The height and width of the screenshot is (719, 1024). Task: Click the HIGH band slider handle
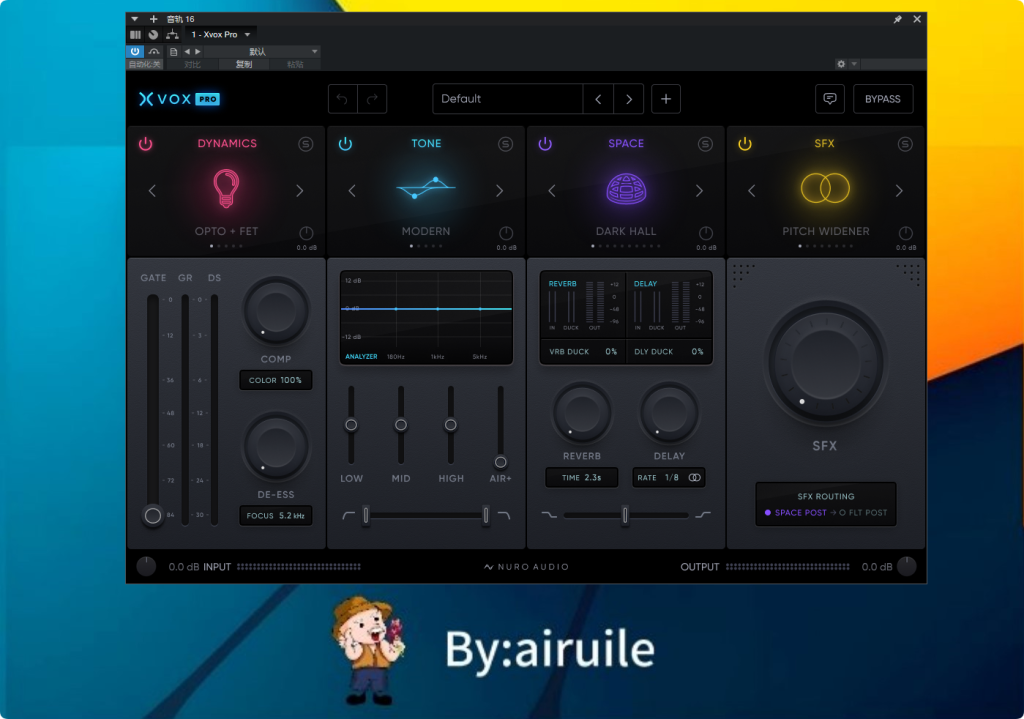click(x=451, y=425)
